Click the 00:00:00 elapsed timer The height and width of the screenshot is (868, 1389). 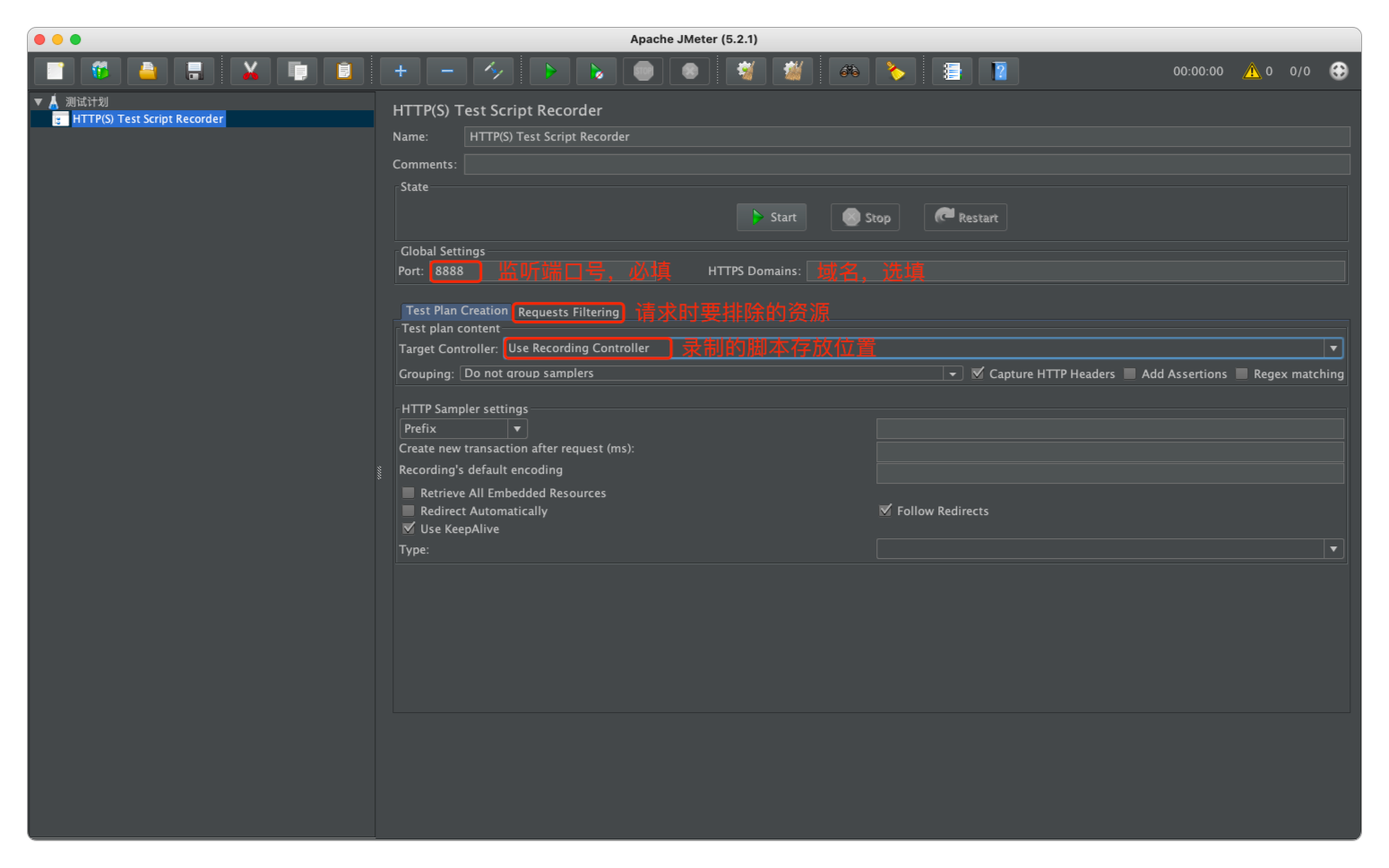coord(1198,72)
